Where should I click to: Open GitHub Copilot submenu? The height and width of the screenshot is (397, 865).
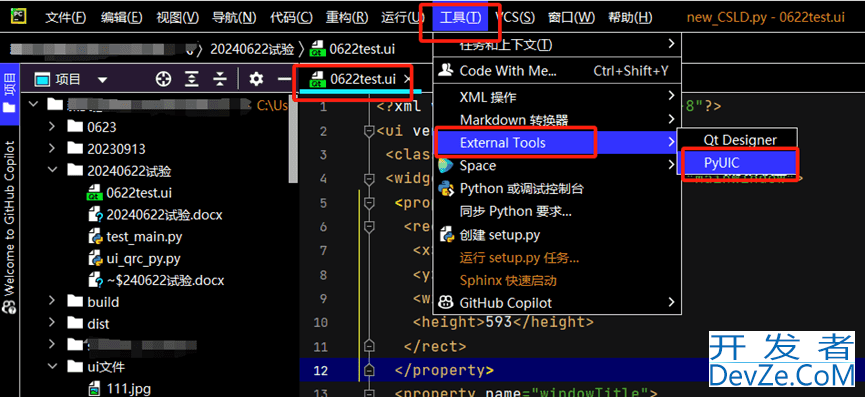click(556, 303)
